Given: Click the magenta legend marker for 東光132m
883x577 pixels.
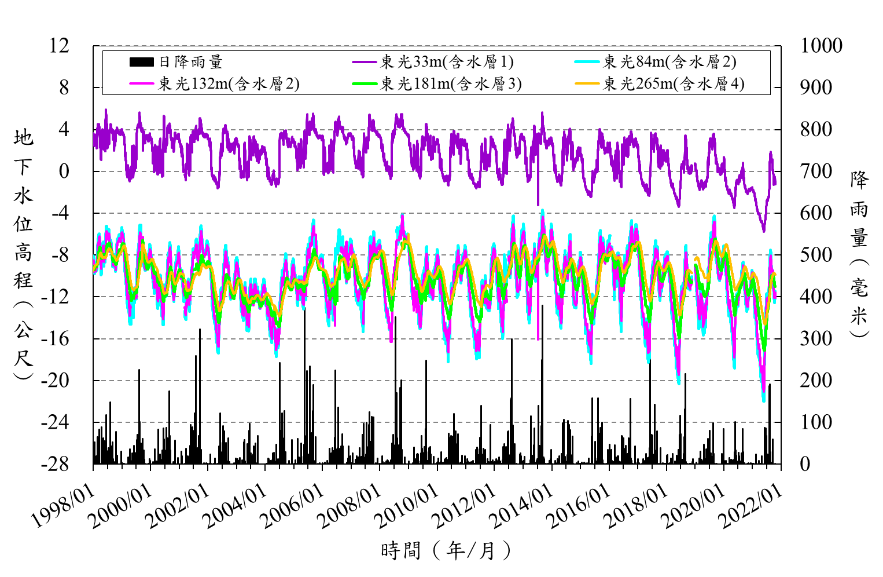Looking at the screenshot, I should point(140,84).
